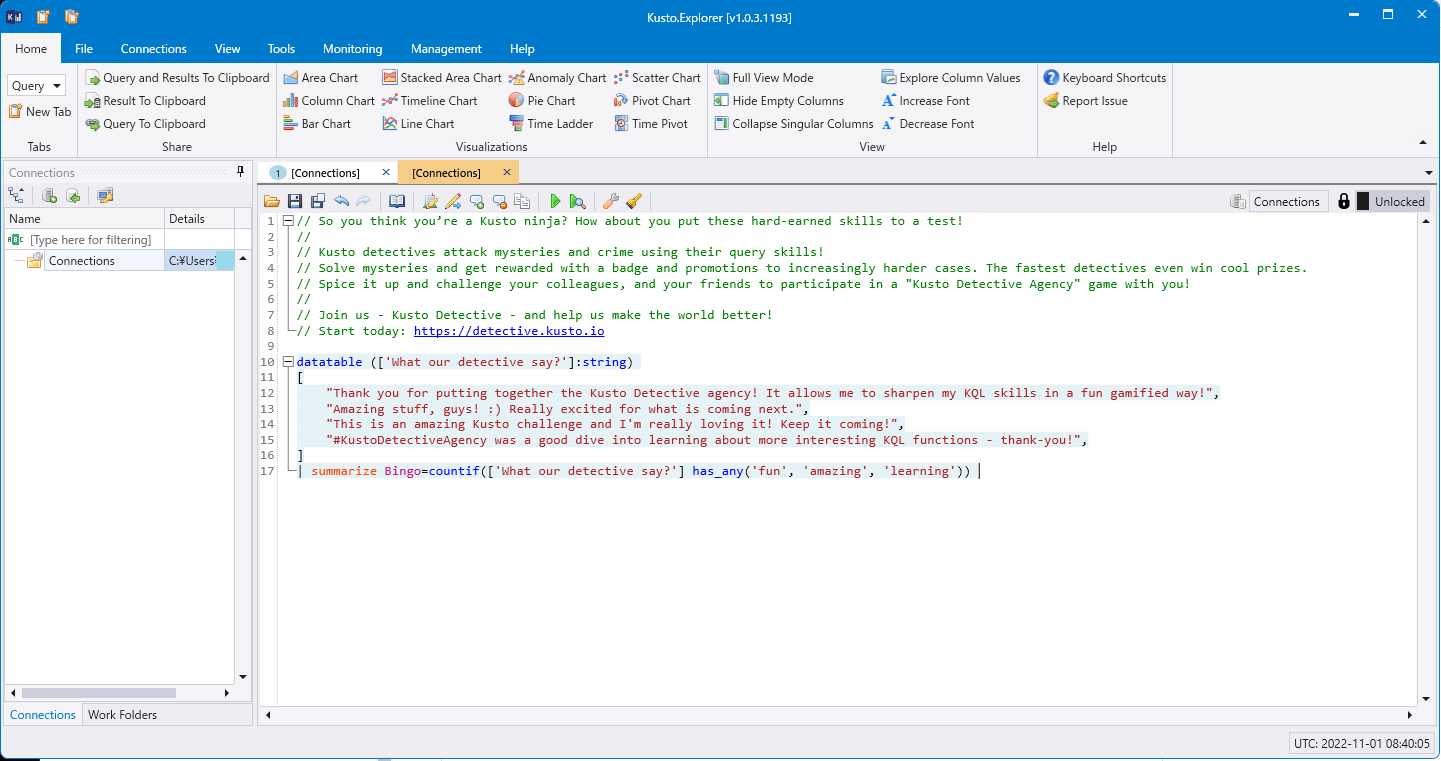Viewport: 1441px width, 761px height.
Task: Close the highlighted orange [Connections] tab
Action: click(x=506, y=172)
